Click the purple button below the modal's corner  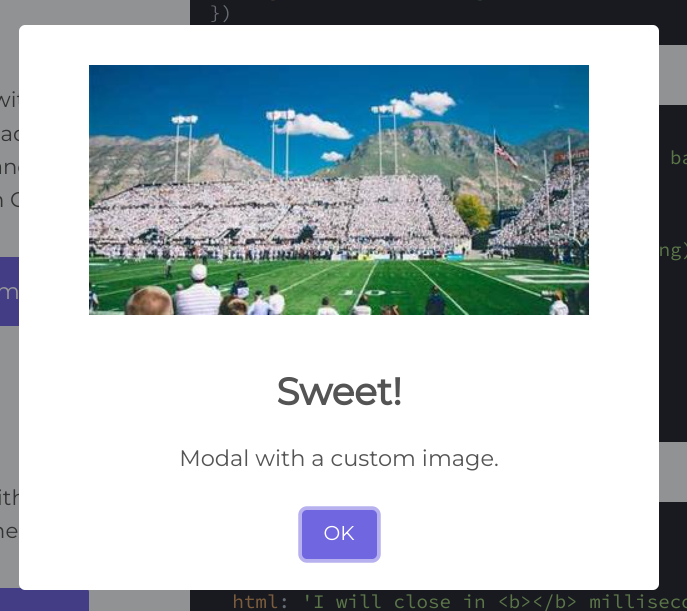[x=44, y=600]
